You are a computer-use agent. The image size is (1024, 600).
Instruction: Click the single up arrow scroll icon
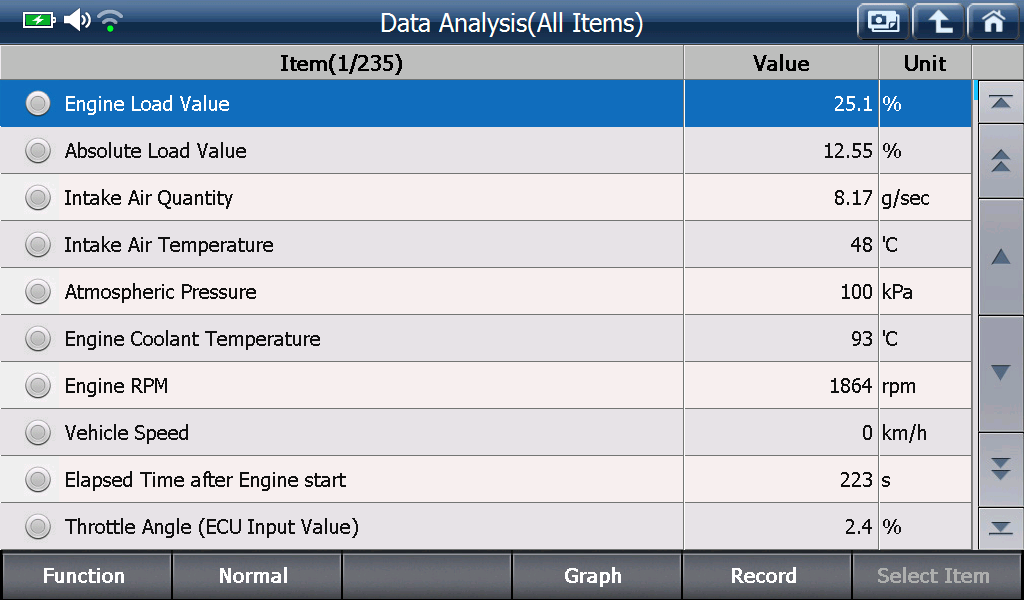(x=1000, y=257)
